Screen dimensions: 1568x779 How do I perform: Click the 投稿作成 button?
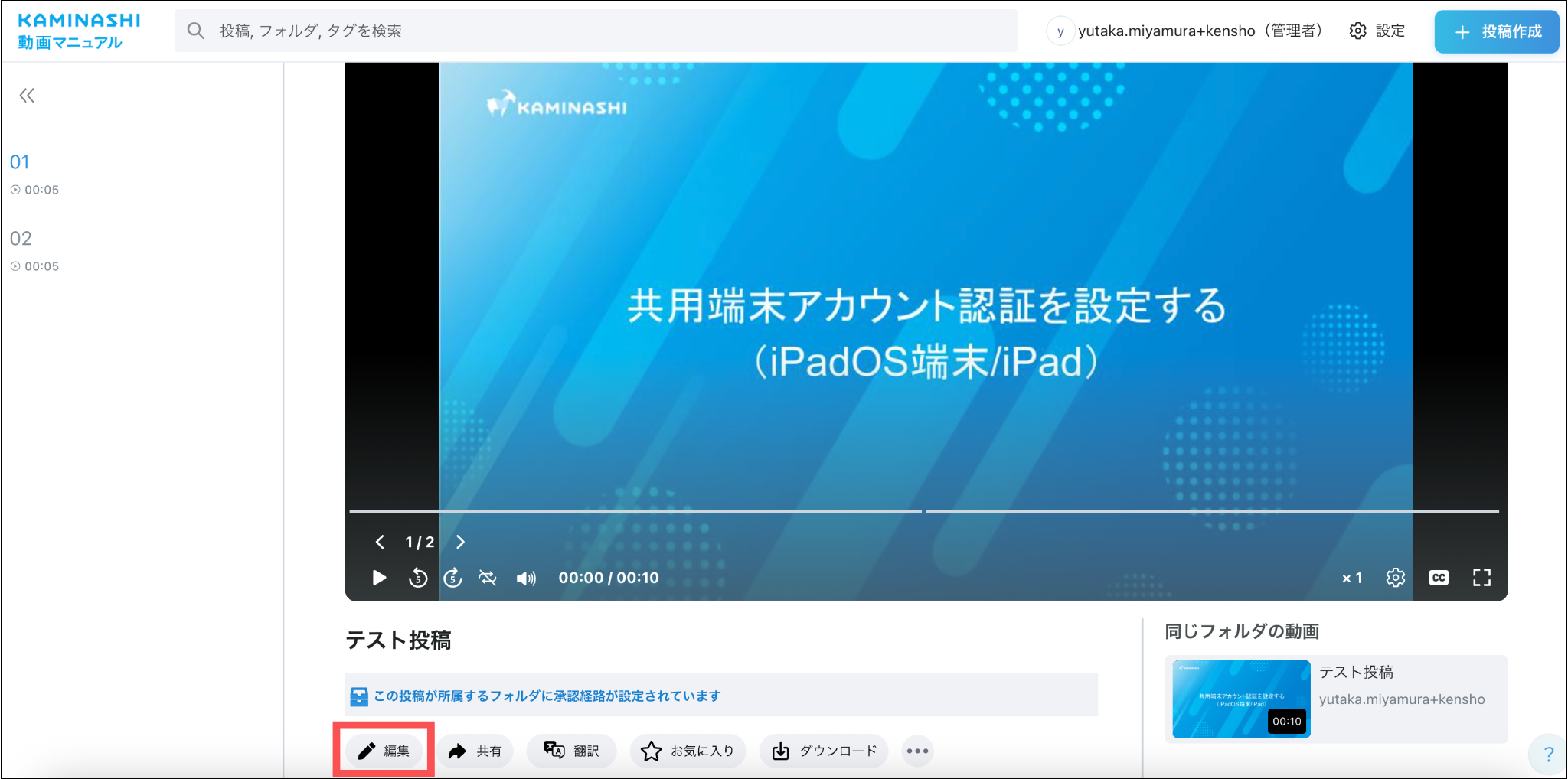point(1497,31)
